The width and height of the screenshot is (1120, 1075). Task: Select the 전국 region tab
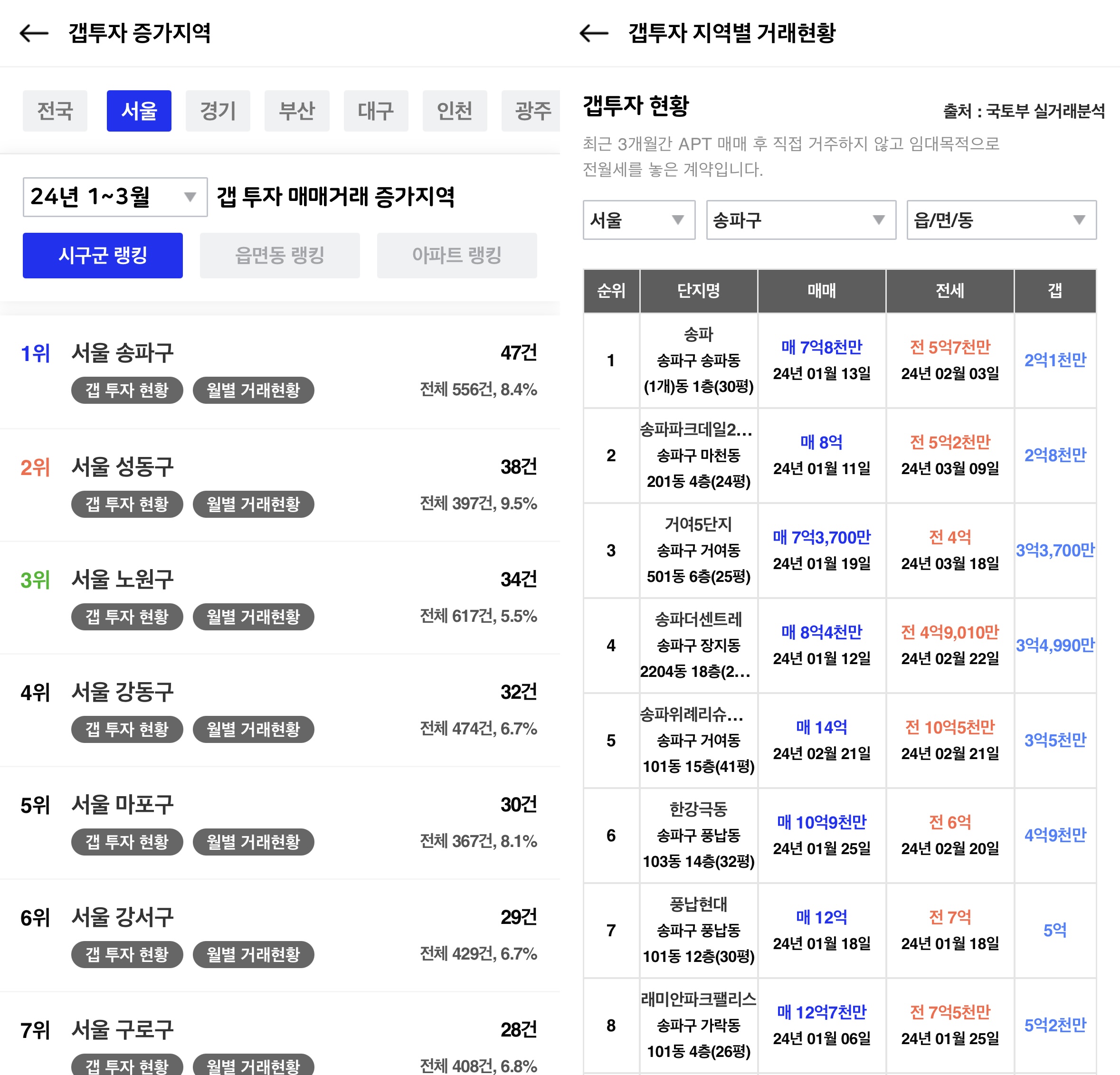coord(55,111)
